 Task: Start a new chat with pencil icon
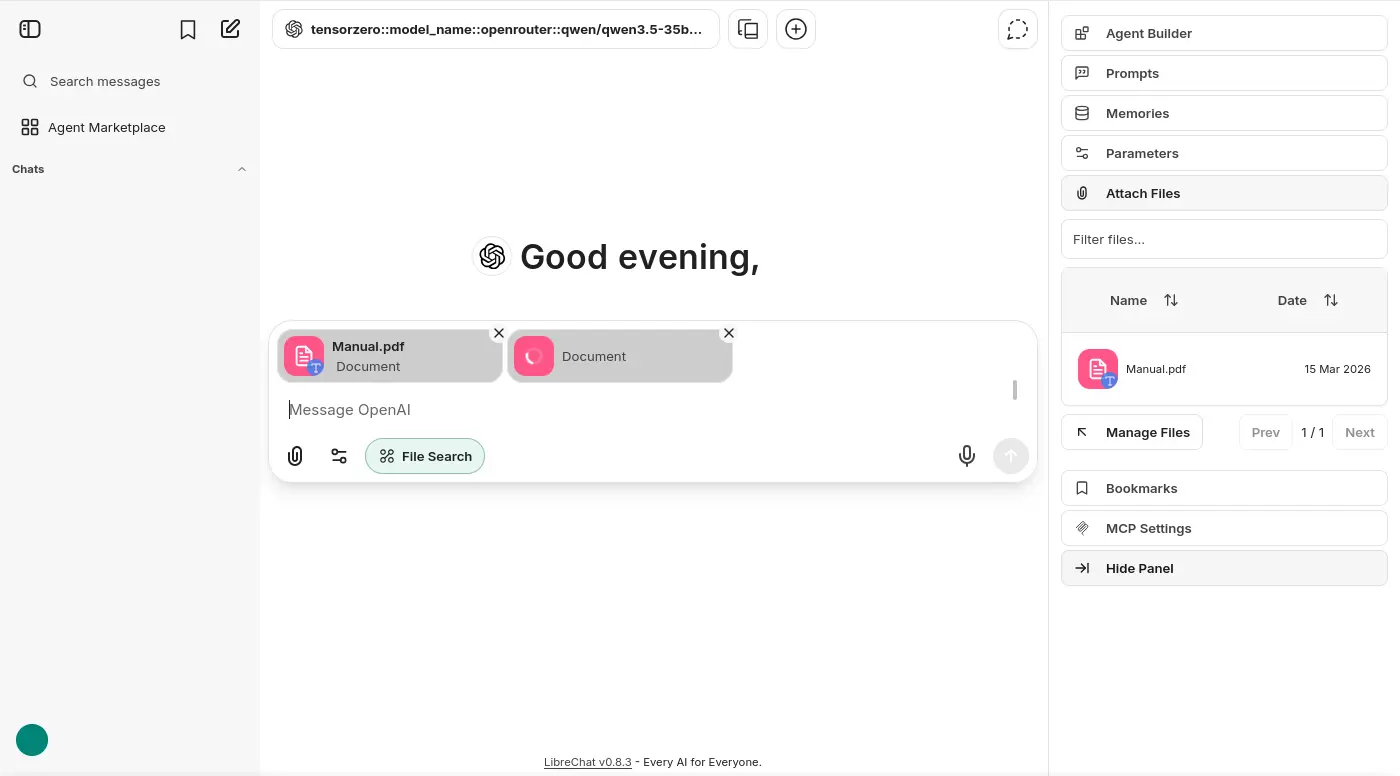coord(231,29)
